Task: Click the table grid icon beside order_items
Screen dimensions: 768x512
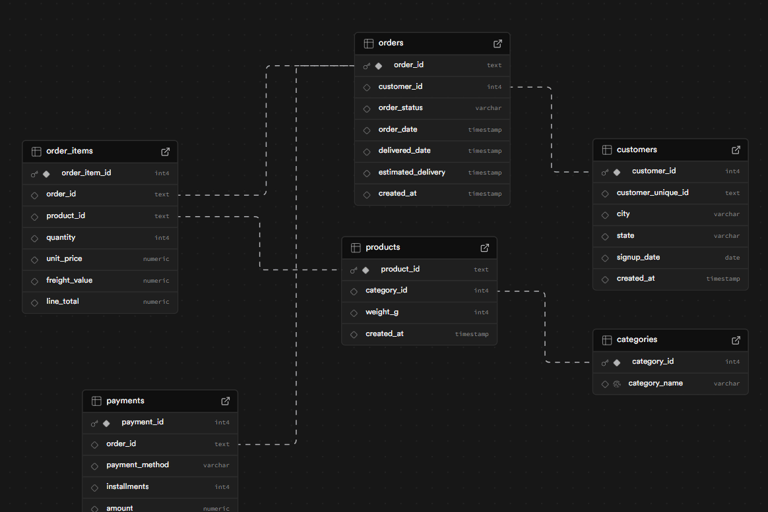Action: click(x=36, y=151)
